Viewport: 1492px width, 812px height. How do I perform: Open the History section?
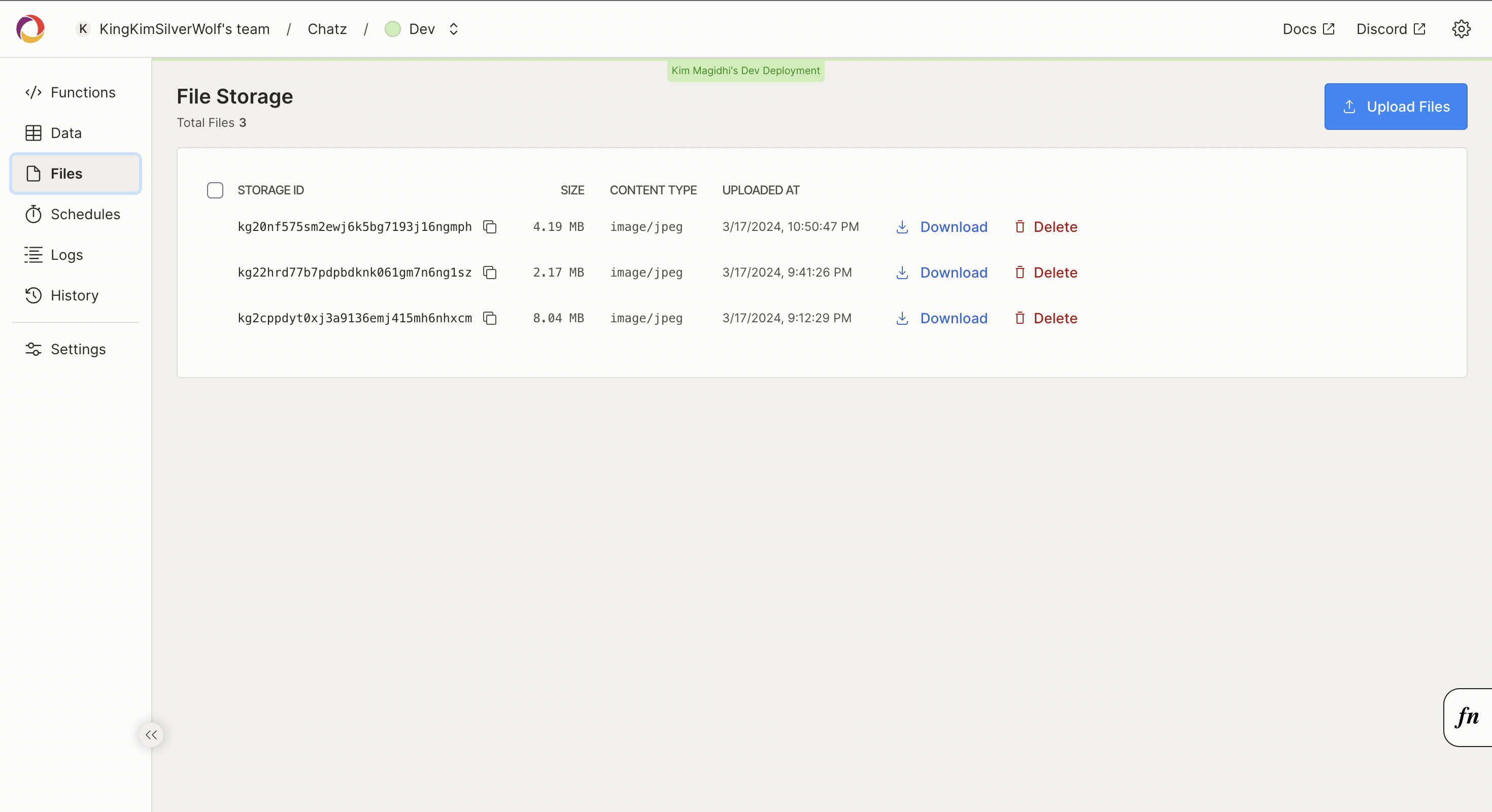pos(75,295)
